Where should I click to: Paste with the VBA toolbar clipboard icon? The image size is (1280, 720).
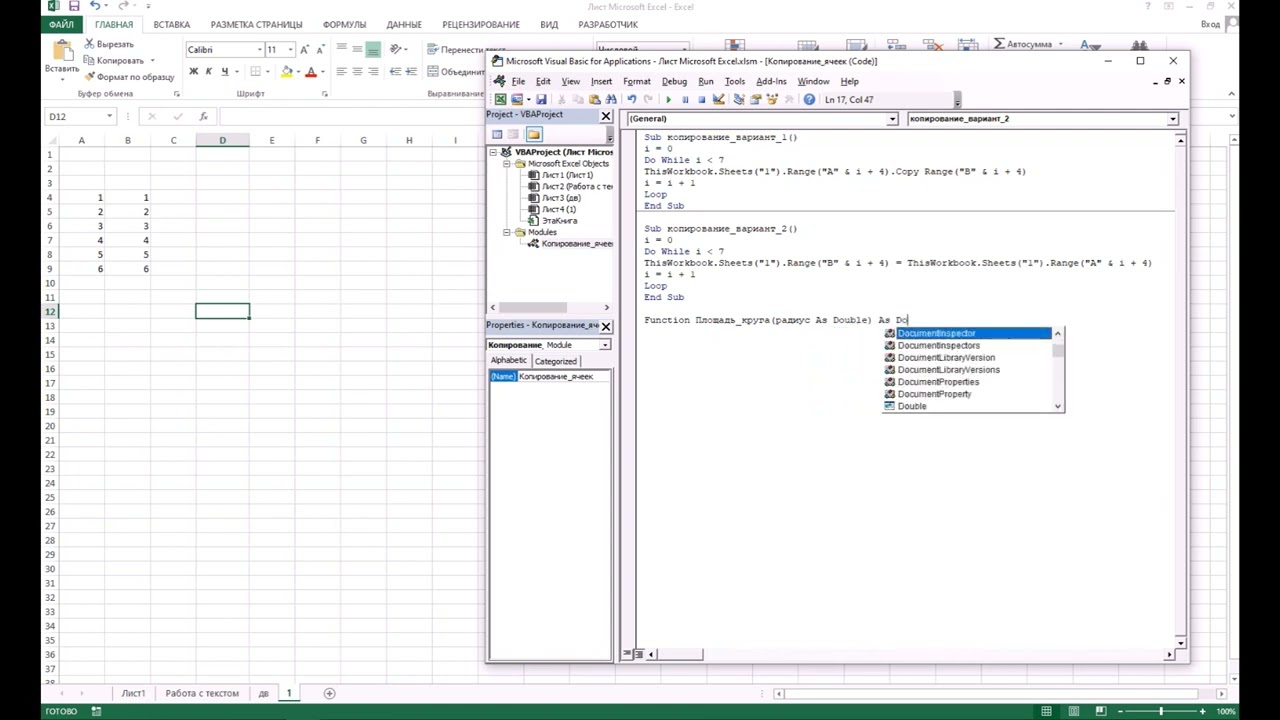coord(595,99)
